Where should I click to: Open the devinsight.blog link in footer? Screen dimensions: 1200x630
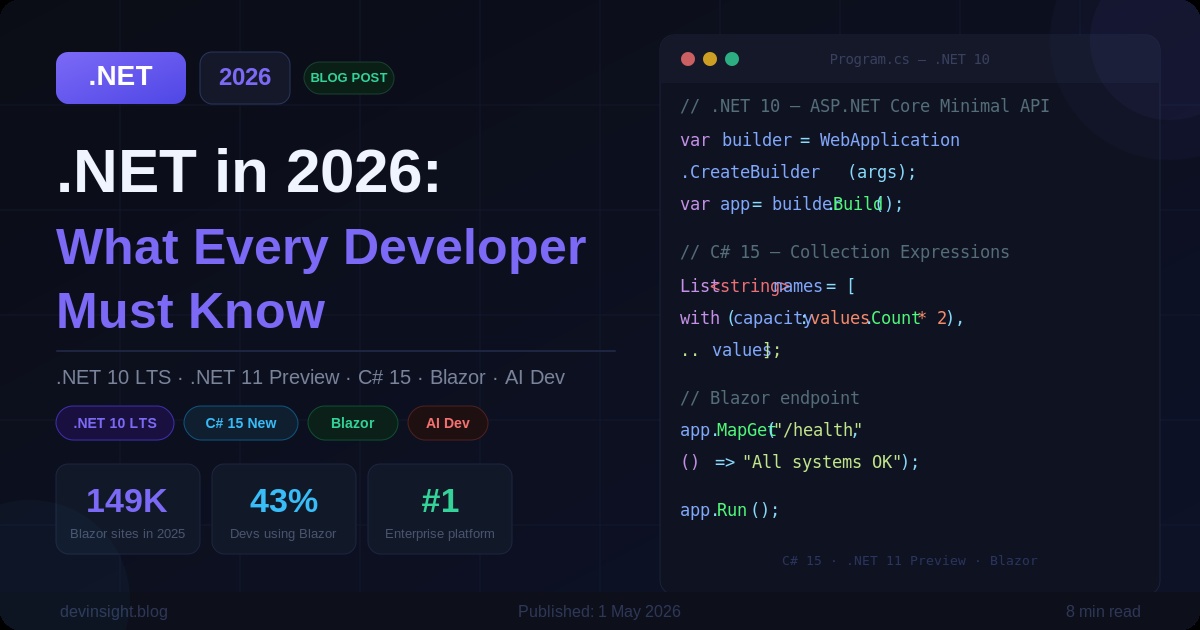(114, 611)
